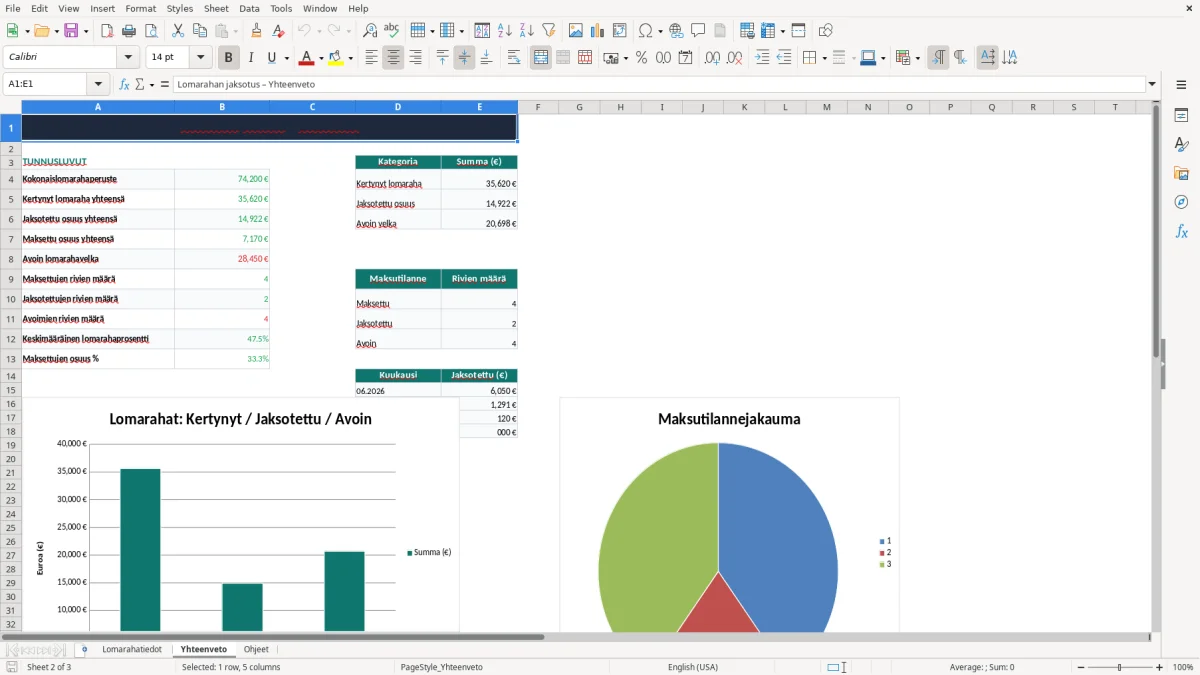Open the Data menu
1200x675 pixels.
[250, 8]
